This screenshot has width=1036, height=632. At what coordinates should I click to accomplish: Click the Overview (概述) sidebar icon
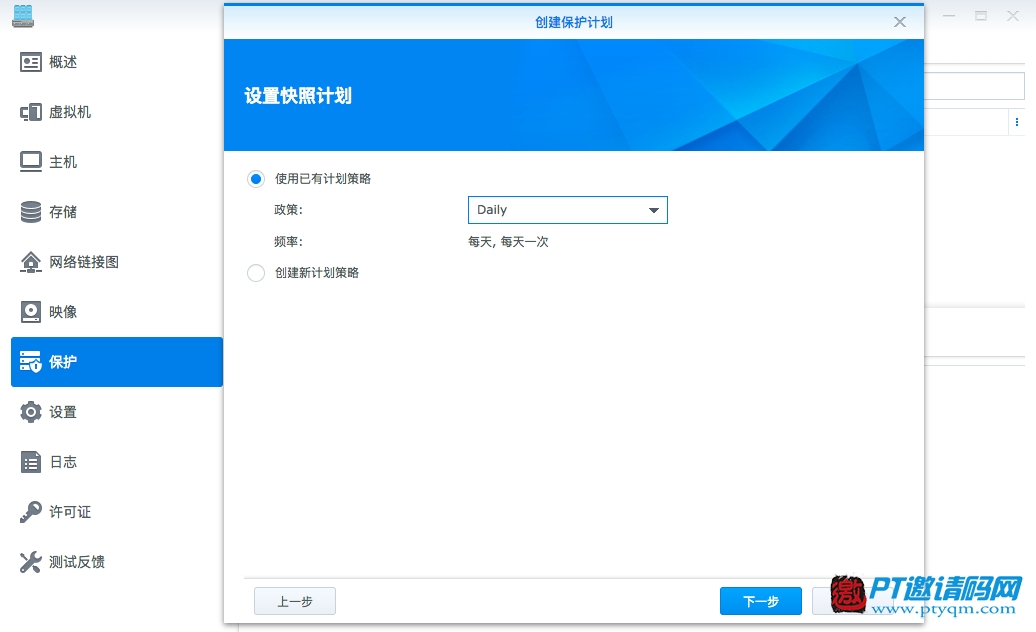[x=31, y=62]
